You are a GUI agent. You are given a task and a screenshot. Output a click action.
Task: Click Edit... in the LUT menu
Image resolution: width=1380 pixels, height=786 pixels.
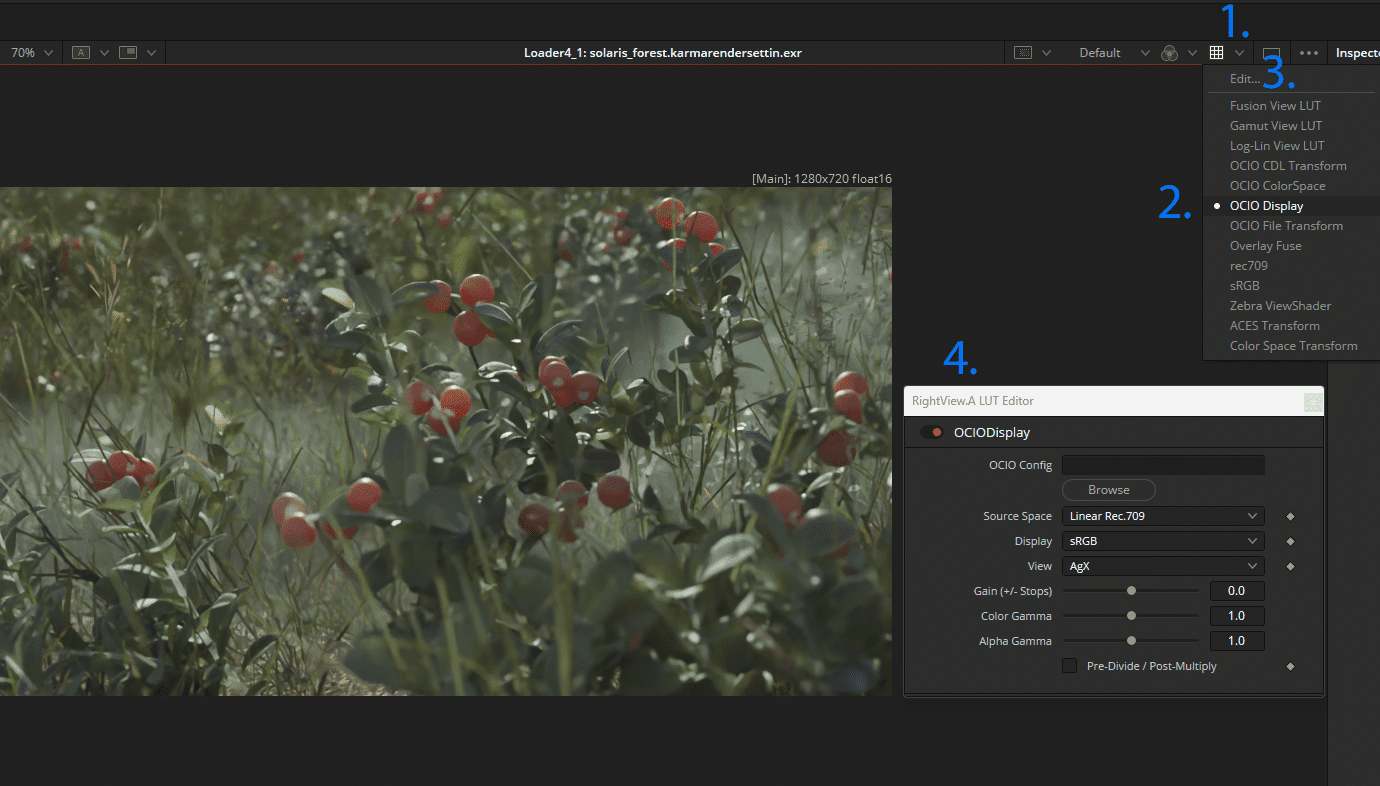[1245, 79]
